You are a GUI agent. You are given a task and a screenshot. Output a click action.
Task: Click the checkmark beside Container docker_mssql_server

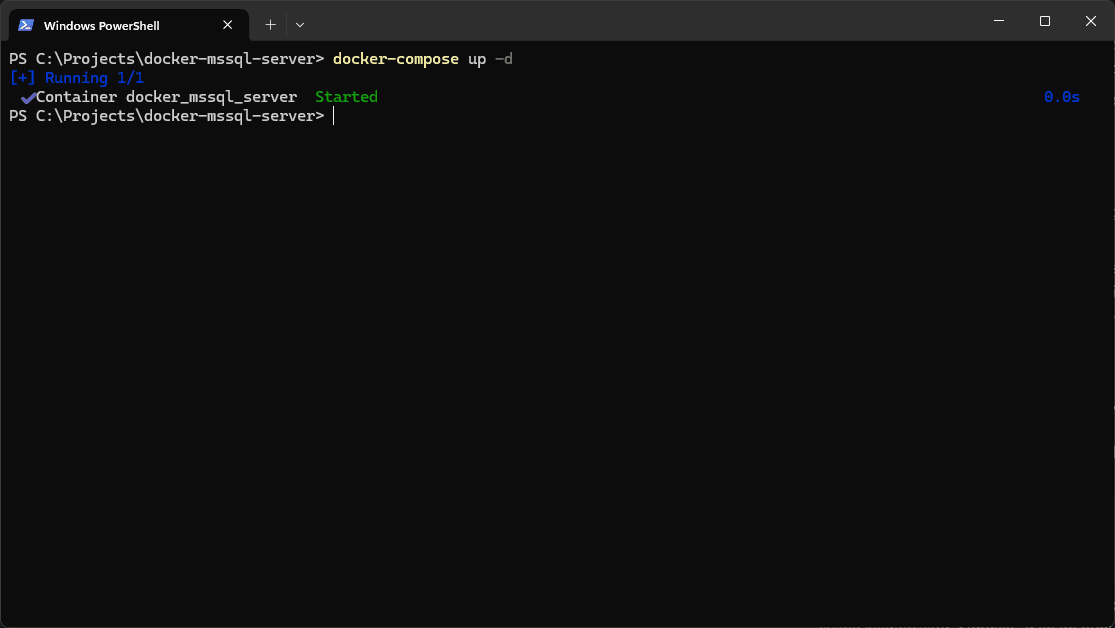[x=28, y=97]
